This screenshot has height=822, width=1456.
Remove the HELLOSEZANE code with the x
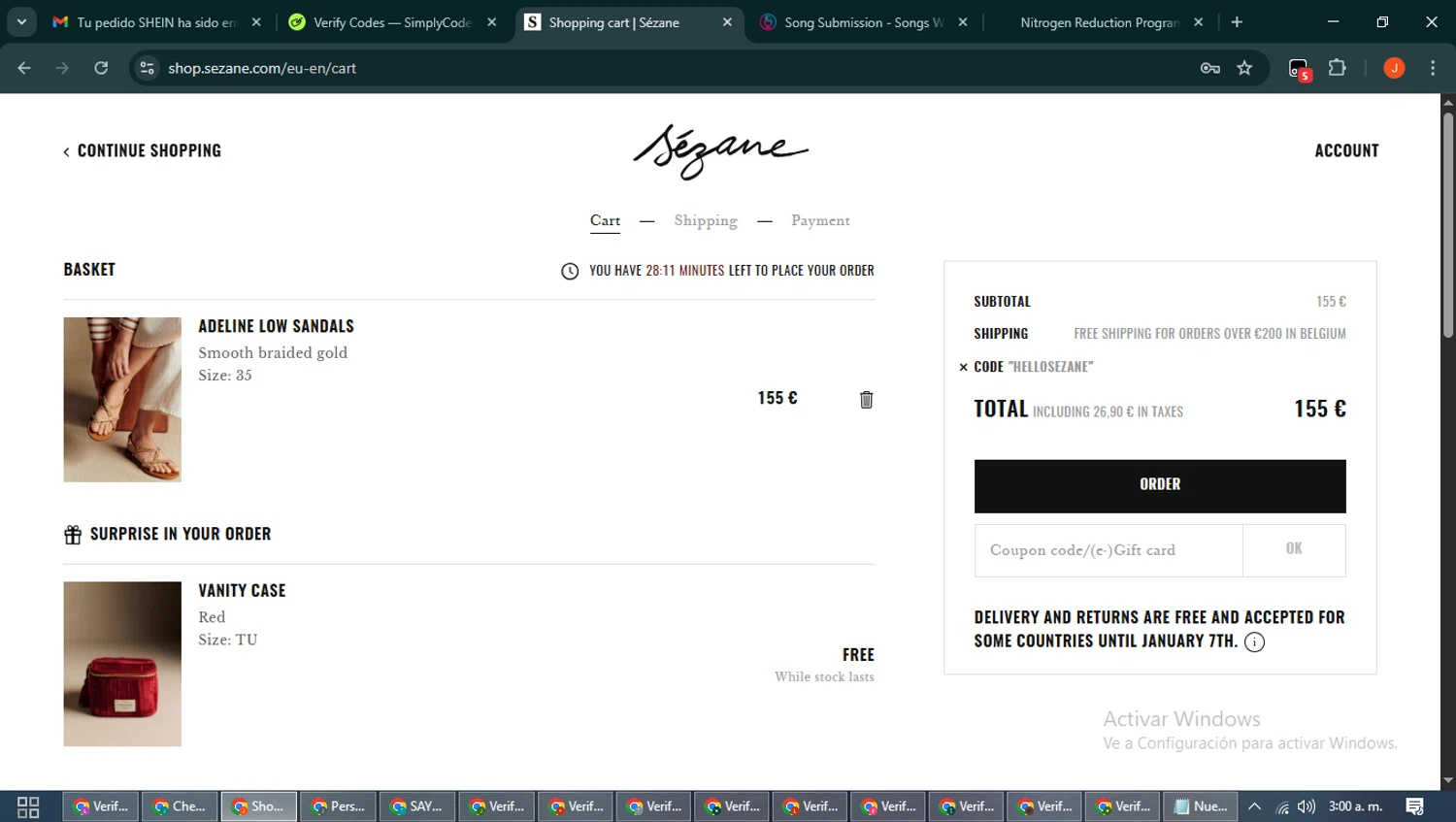(963, 367)
